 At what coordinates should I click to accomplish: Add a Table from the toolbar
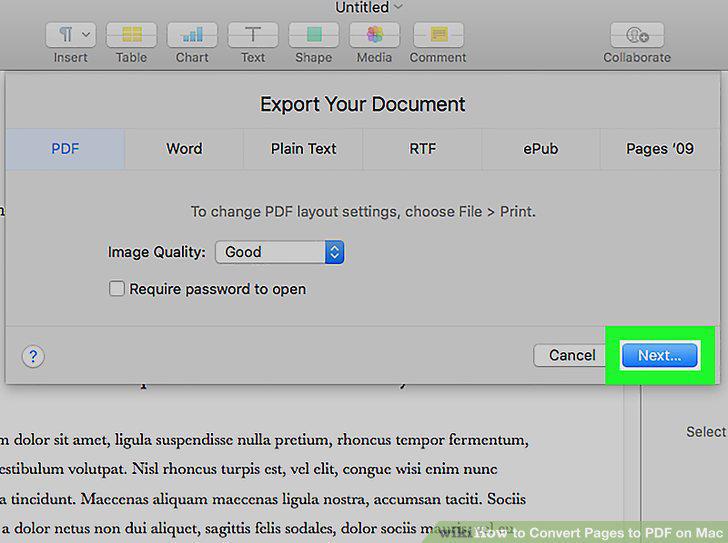[x=131, y=35]
